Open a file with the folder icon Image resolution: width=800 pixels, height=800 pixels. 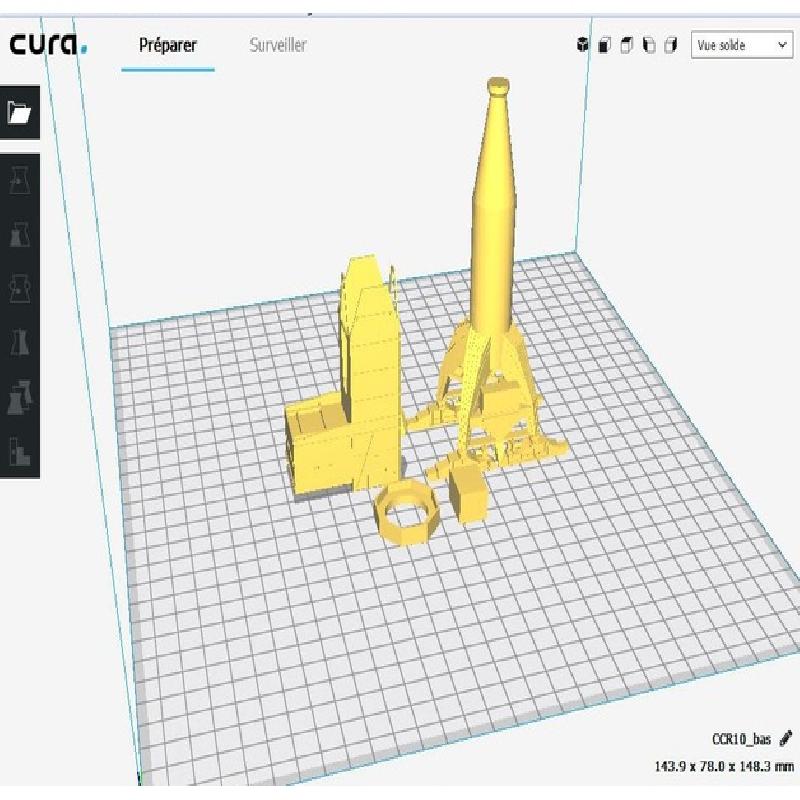[x=19, y=112]
